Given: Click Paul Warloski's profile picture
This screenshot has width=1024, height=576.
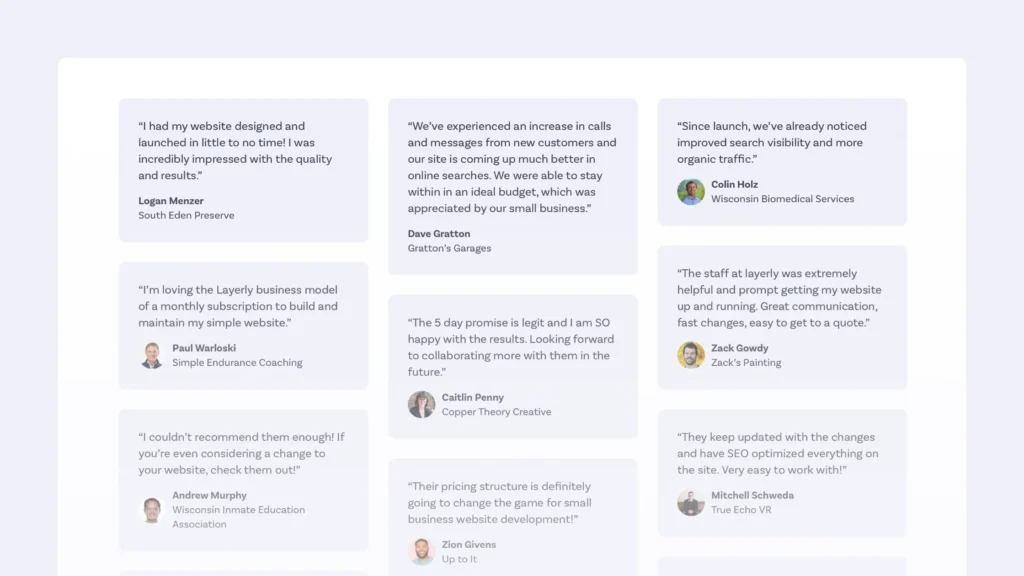Looking at the screenshot, I should pos(152,355).
